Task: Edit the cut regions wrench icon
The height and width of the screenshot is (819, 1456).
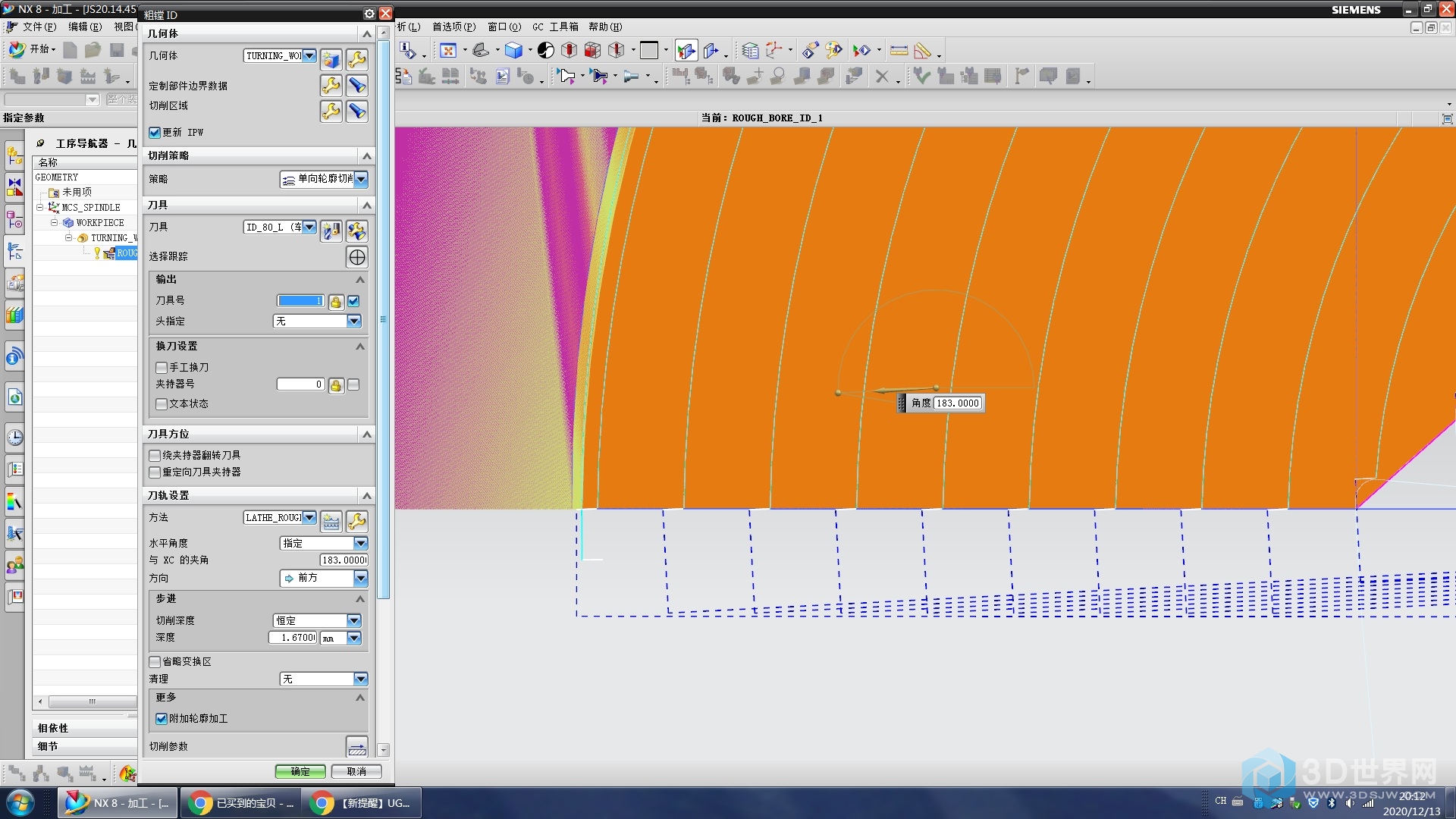Action: [331, 111]
